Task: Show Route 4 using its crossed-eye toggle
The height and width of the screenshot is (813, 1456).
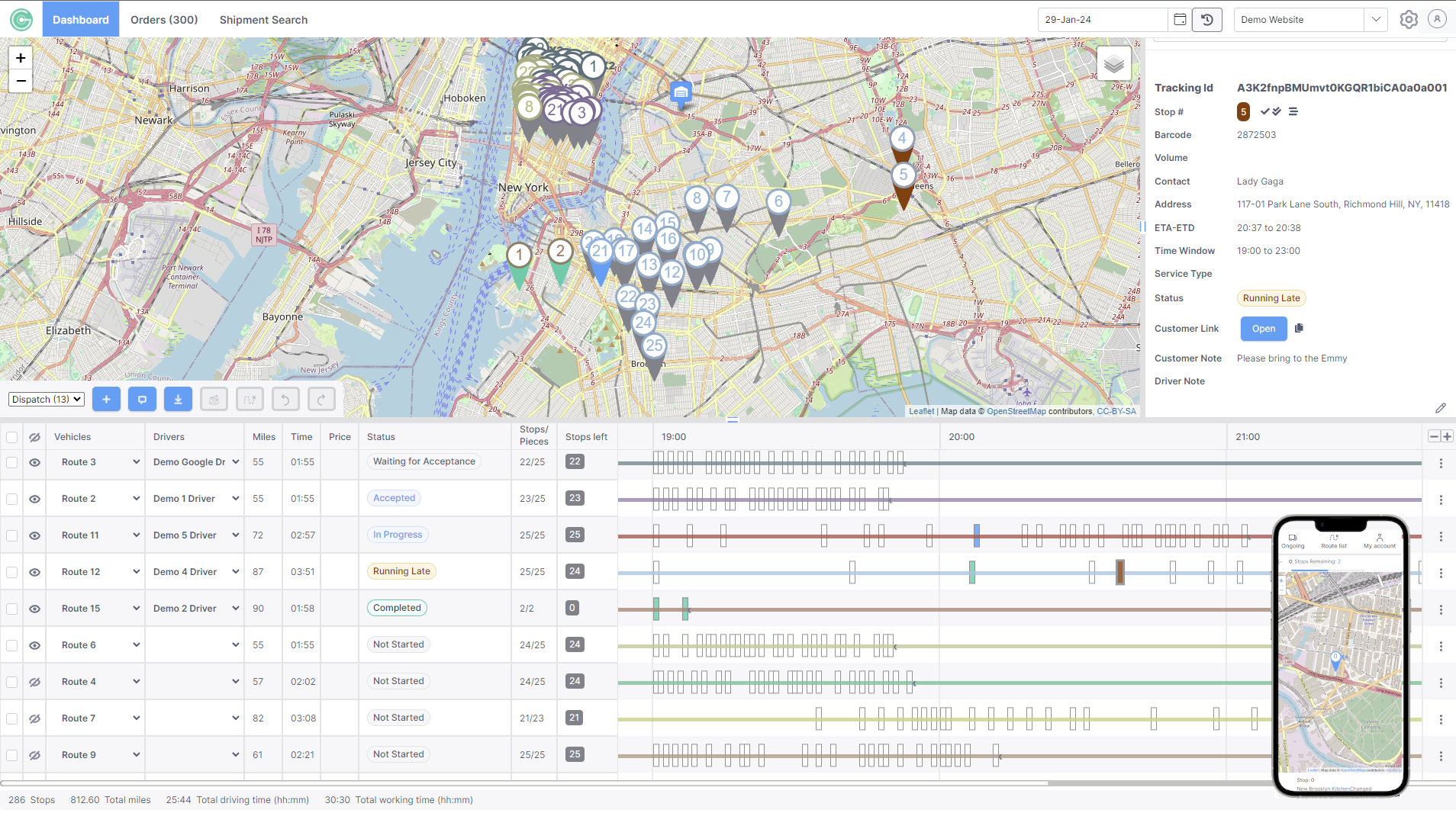Action: [34, 681]
